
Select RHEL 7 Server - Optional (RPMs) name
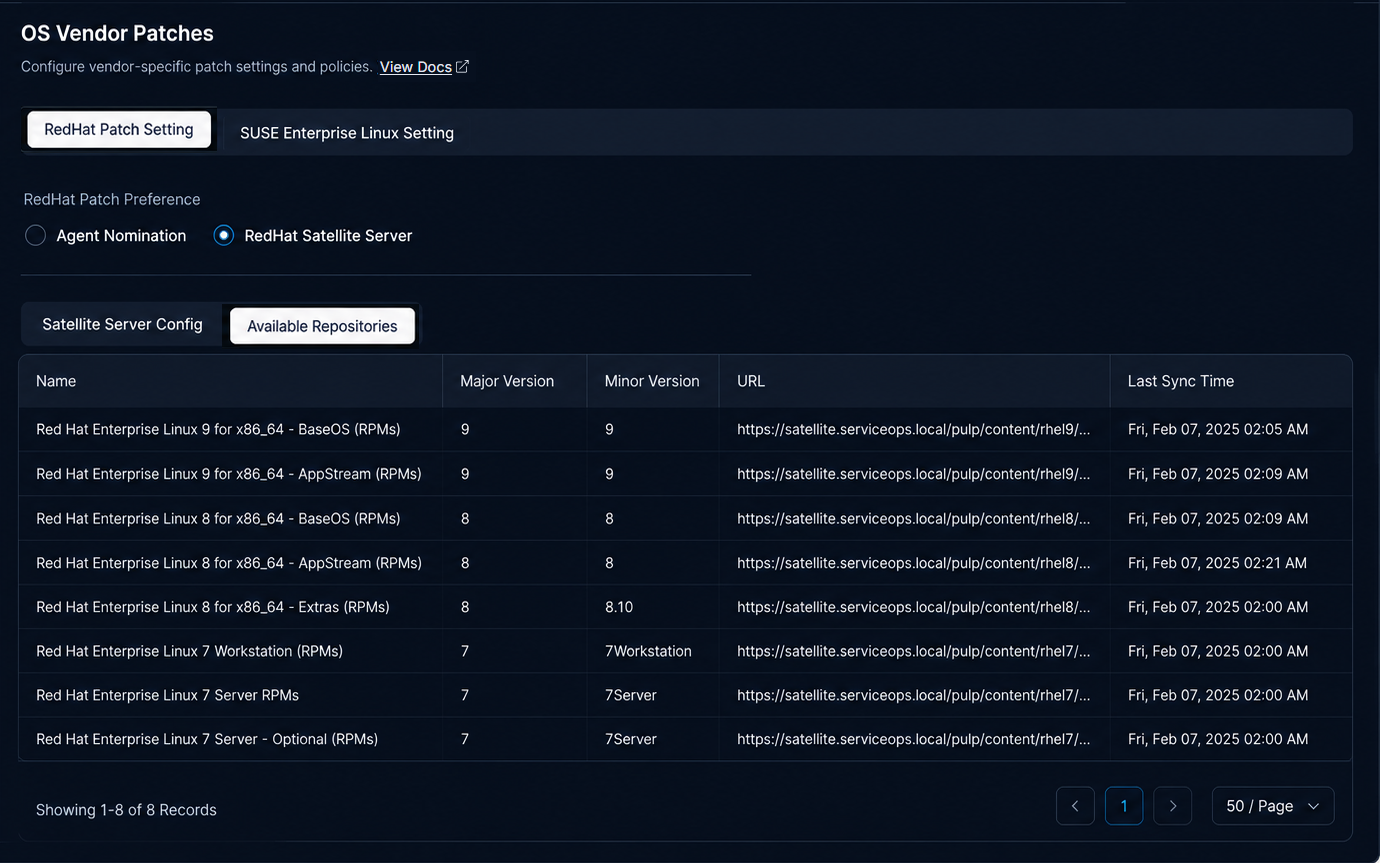pyautogui.click(x=207, y=739)
